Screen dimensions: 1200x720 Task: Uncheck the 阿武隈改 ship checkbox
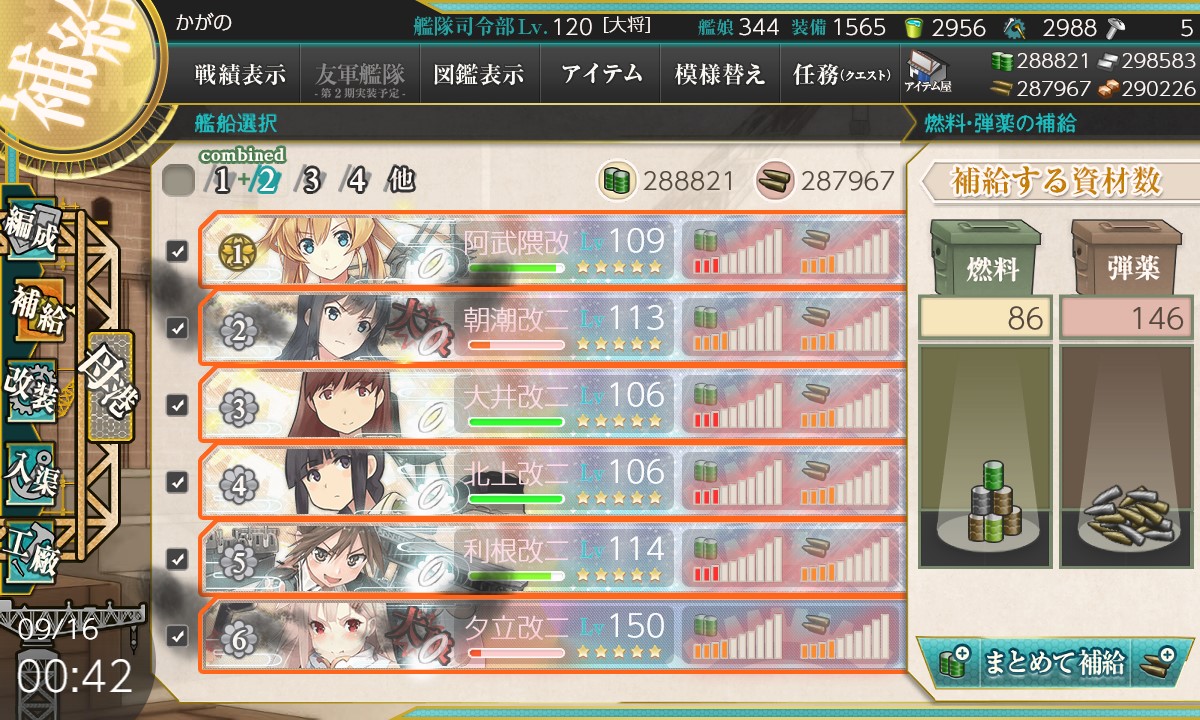pos(177,251)
